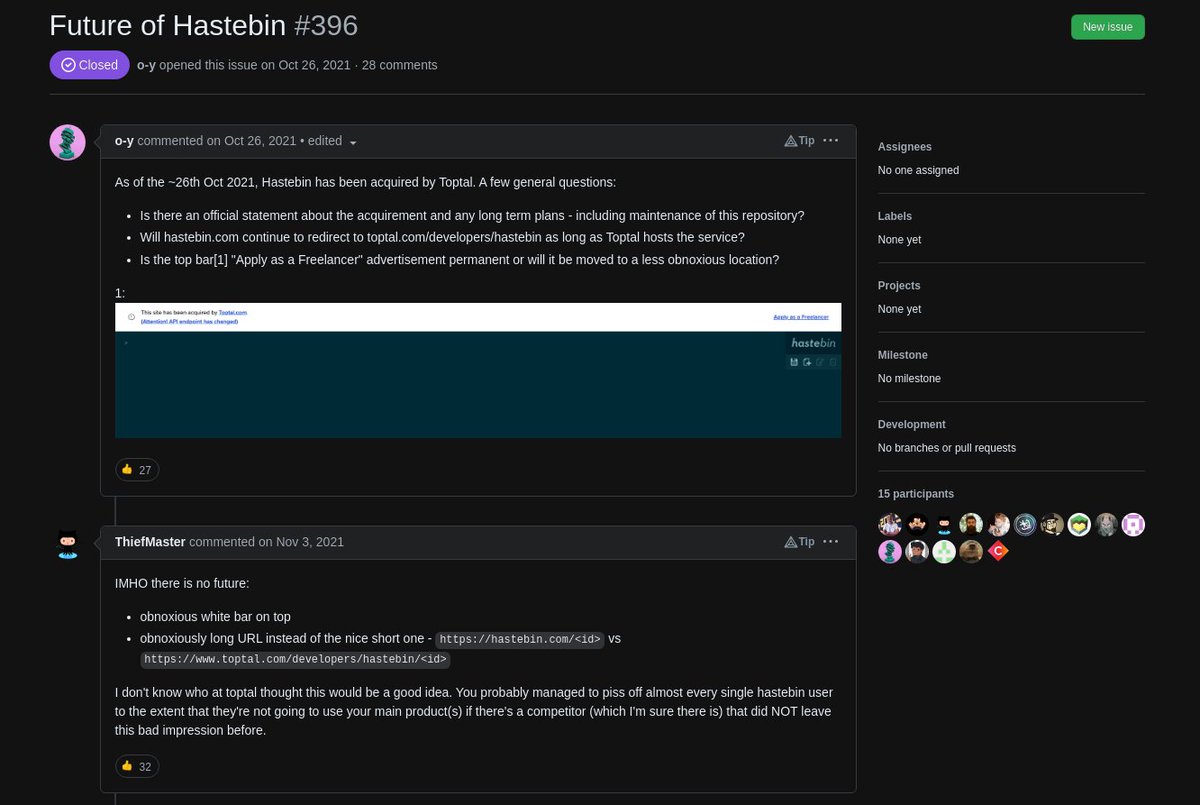The width and height of the screenshot is (1200, 805).
Task: Open the red diamond C participant avatar
Action: coord(998,551)
